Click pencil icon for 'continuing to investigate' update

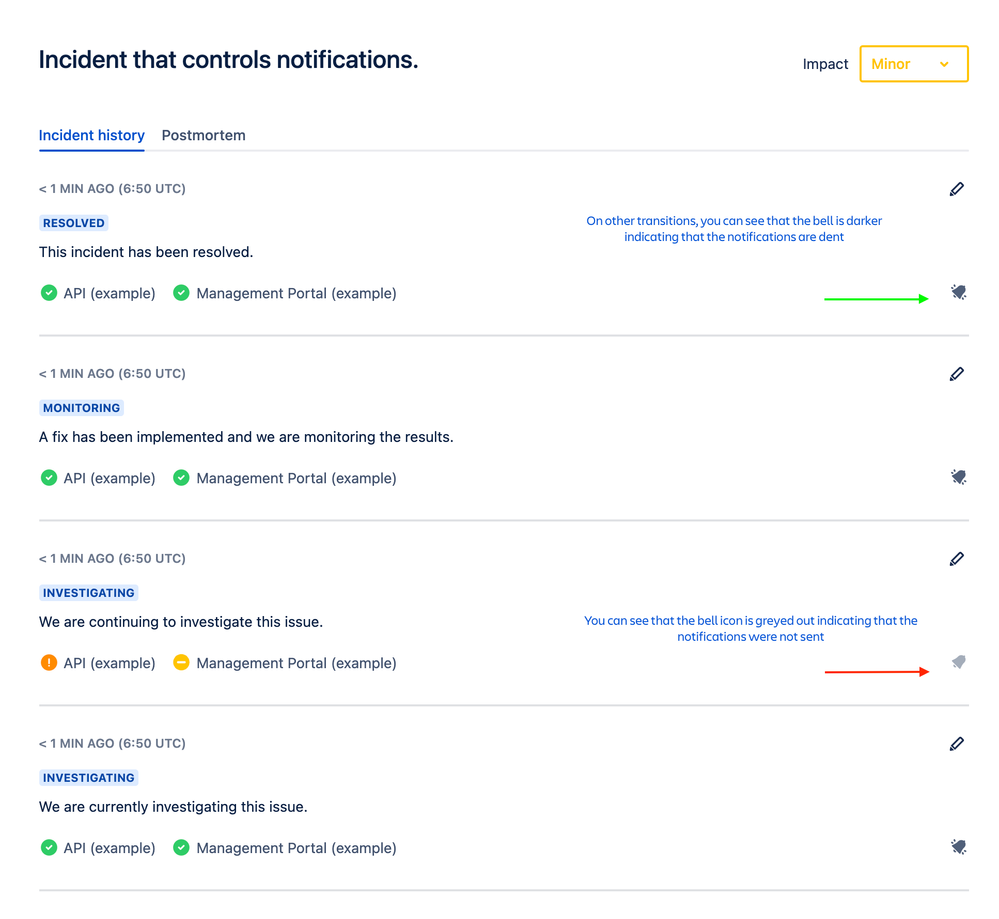pos(957,559)
